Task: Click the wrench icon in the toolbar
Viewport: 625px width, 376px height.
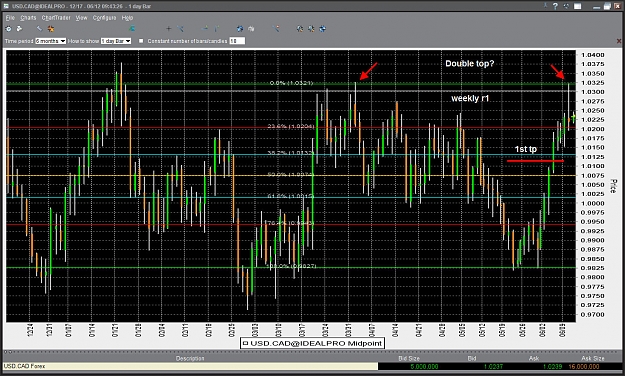Action: 39,29
